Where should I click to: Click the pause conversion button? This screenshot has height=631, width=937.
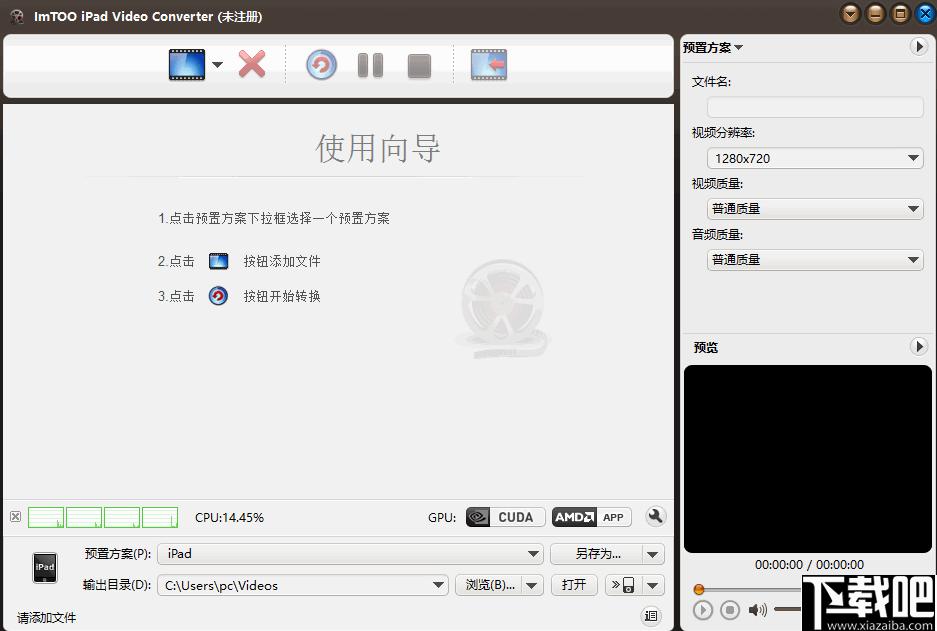point(370,65)
